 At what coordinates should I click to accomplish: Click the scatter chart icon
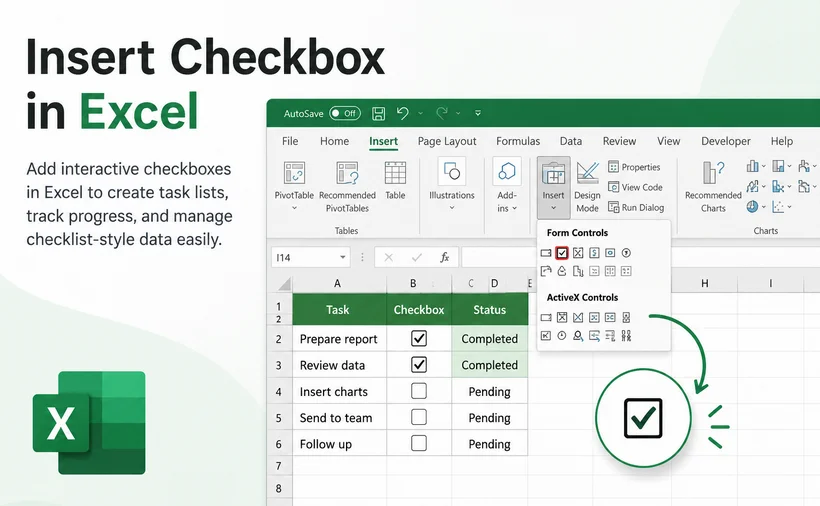[x=778, y=207]
